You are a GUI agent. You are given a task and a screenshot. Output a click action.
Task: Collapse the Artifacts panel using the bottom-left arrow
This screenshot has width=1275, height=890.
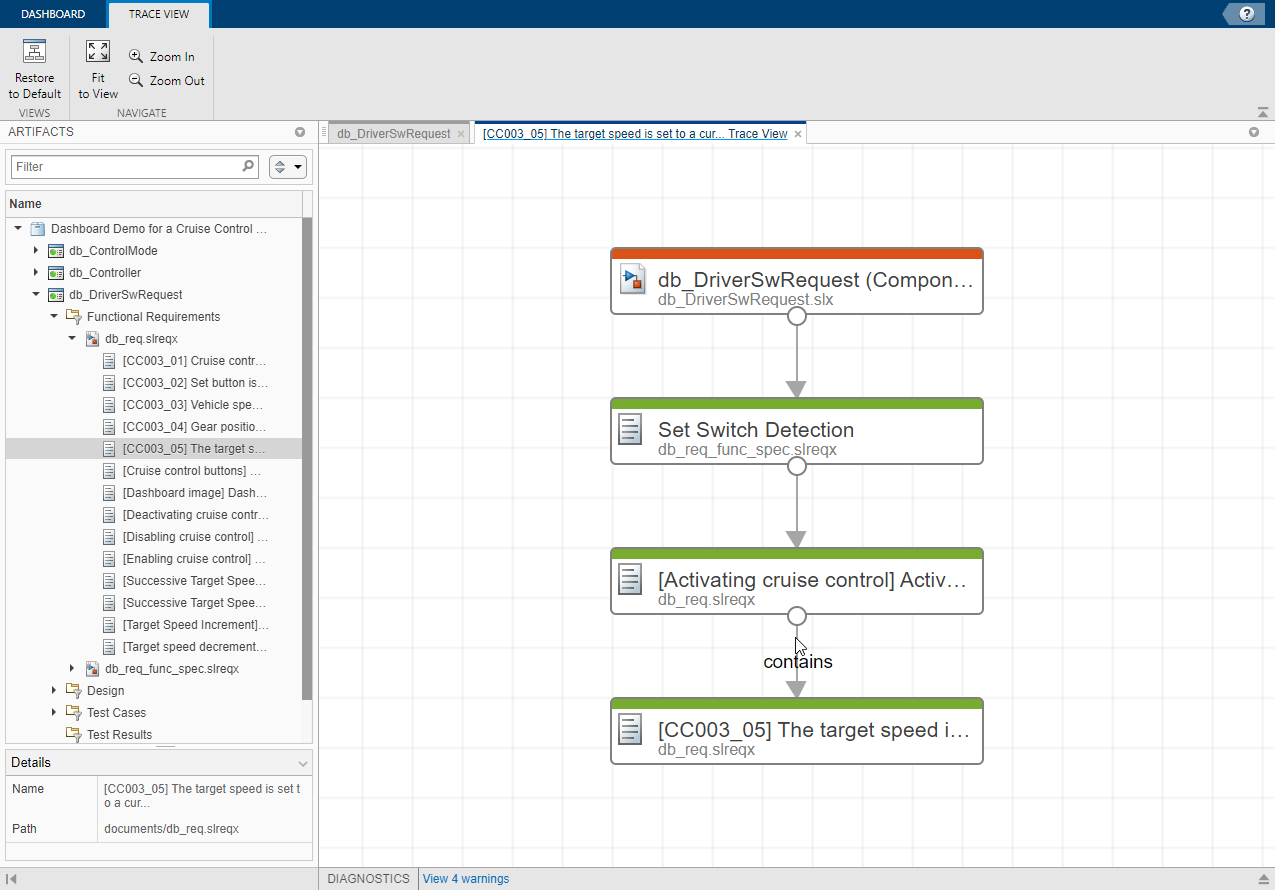pyautogui.click(x=13, y=878)
